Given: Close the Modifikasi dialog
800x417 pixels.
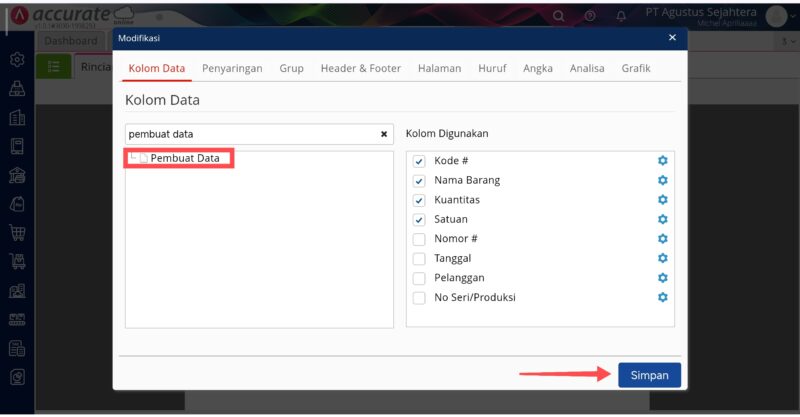Looking at the screenshot, I should (x=672, y=38).
